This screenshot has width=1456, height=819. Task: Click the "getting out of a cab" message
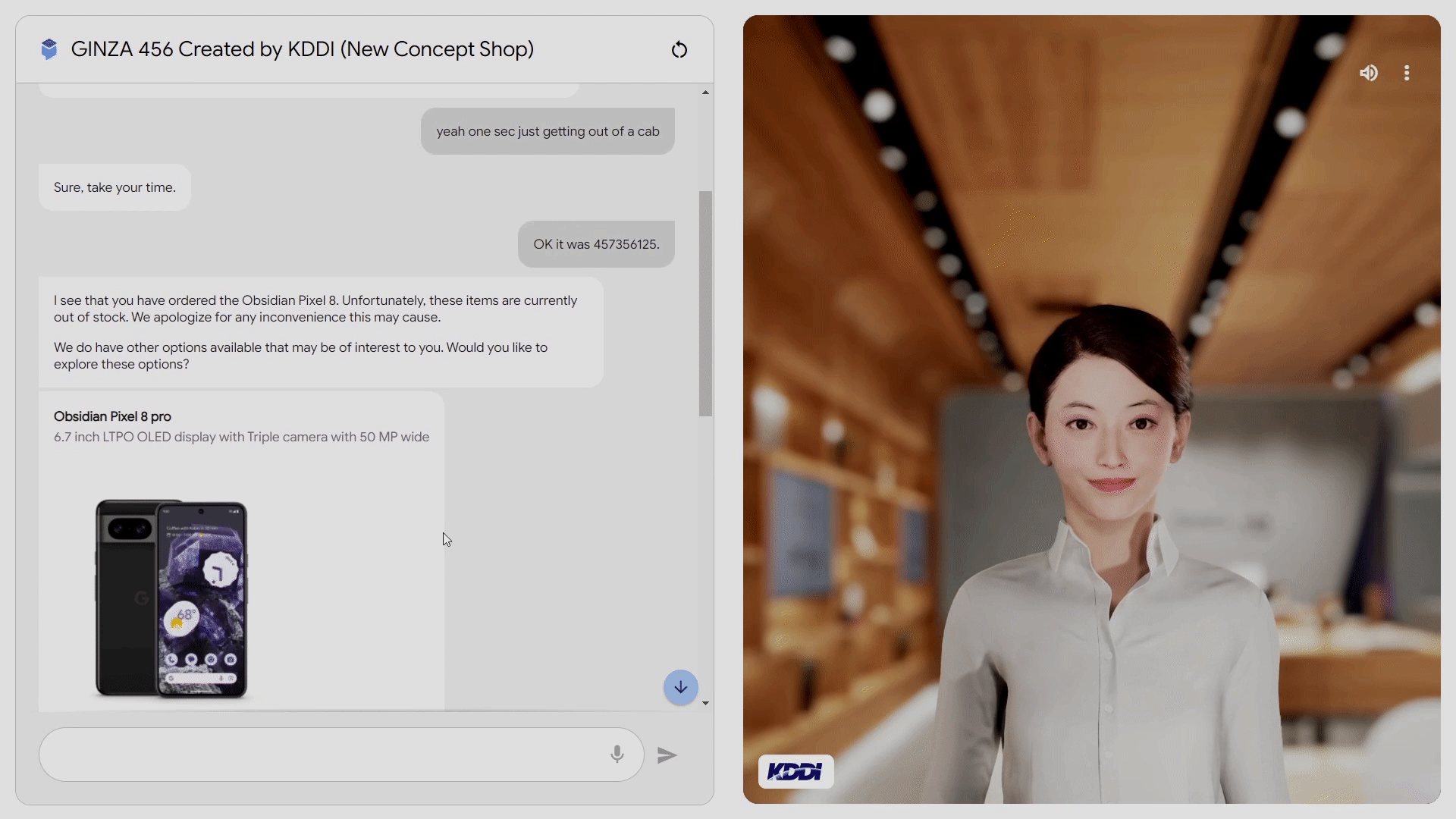[548, 131]
